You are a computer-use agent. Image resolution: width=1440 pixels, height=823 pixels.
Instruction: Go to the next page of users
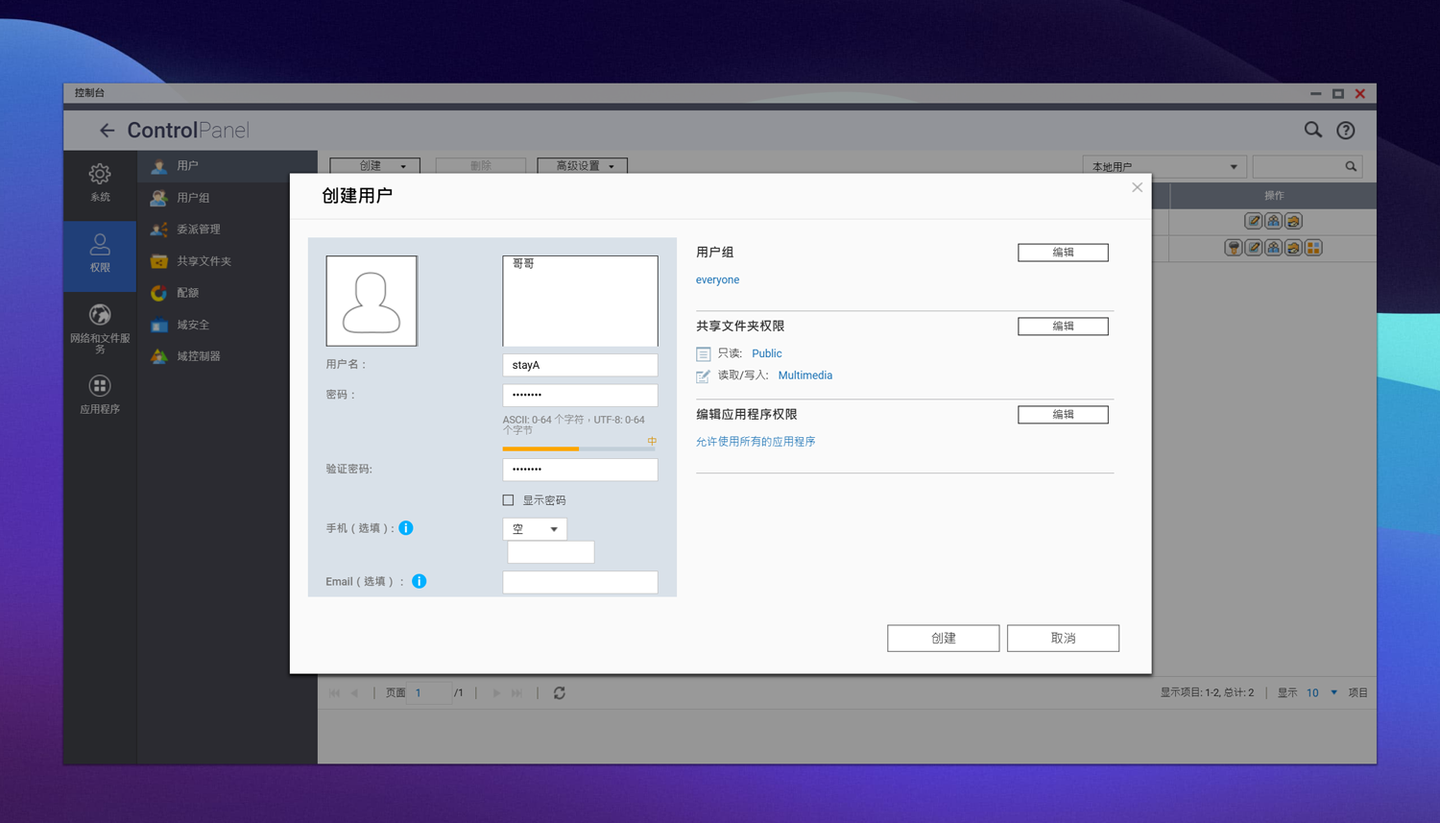pyautogui.click(x=497, y=693)
